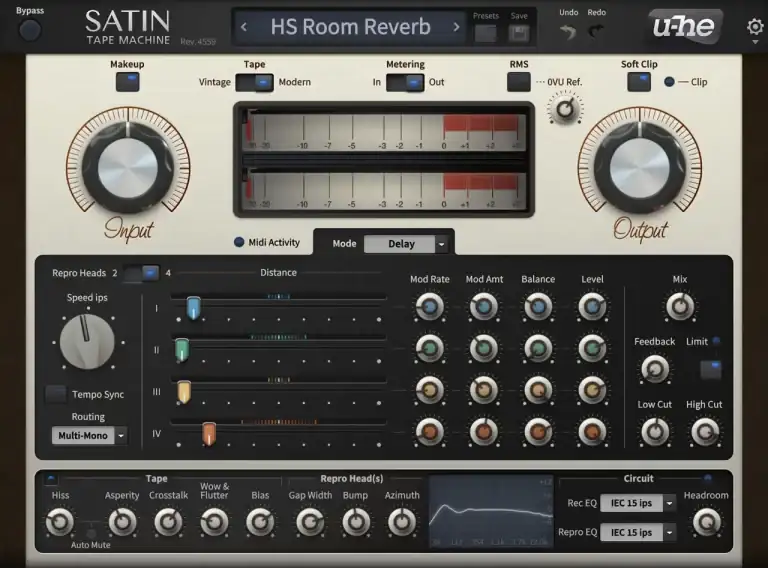The width and height of the screenshot is (768, 568).
Task: Click head I blue distance slider
Action: 193,308
